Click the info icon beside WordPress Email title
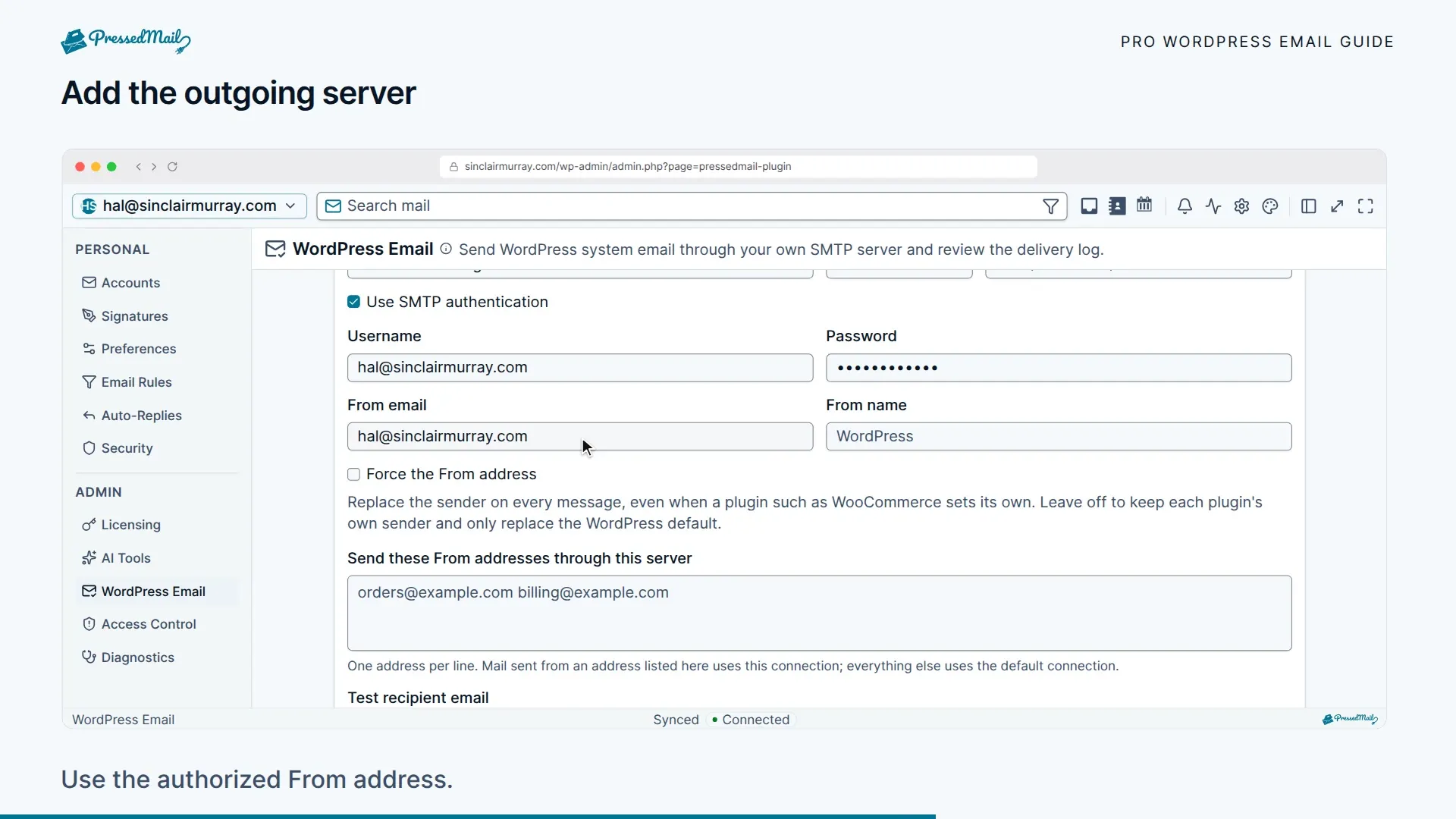The image size is (1456, 819). [x=446, y=249]
